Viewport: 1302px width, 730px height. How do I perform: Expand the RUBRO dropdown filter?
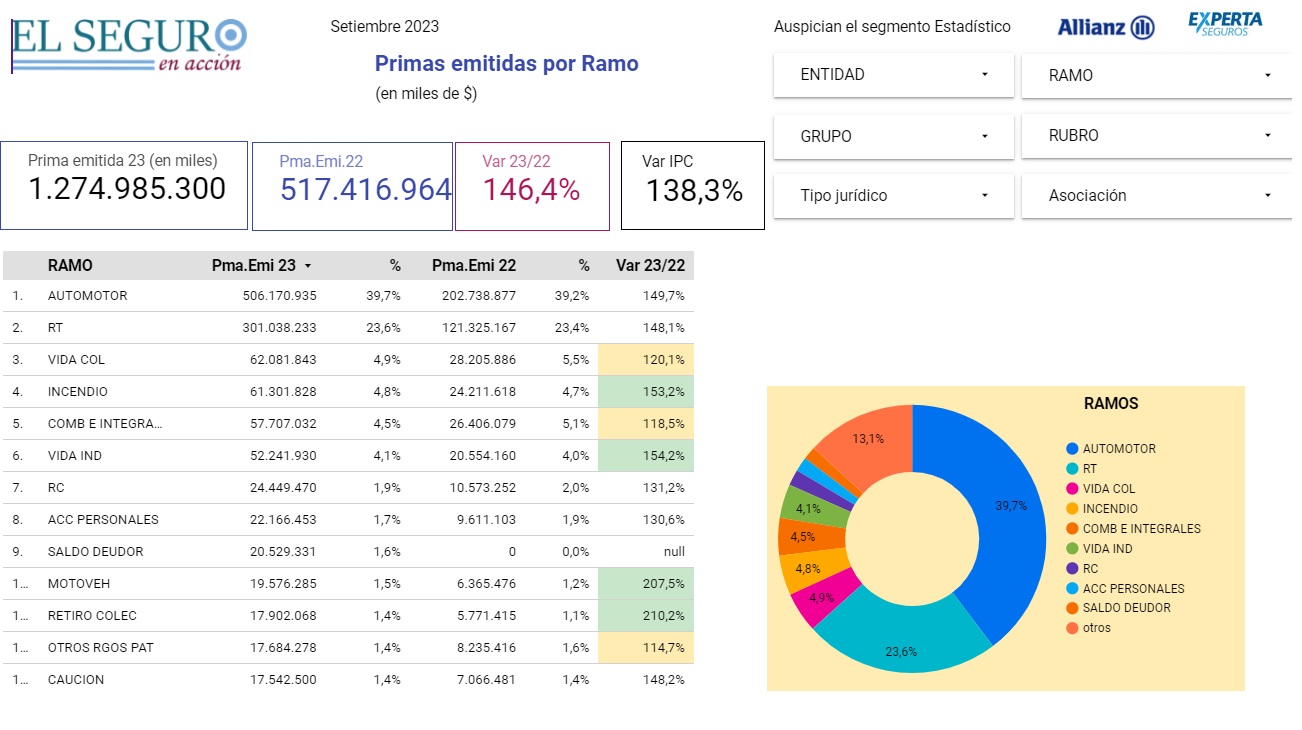(1158, 136)
